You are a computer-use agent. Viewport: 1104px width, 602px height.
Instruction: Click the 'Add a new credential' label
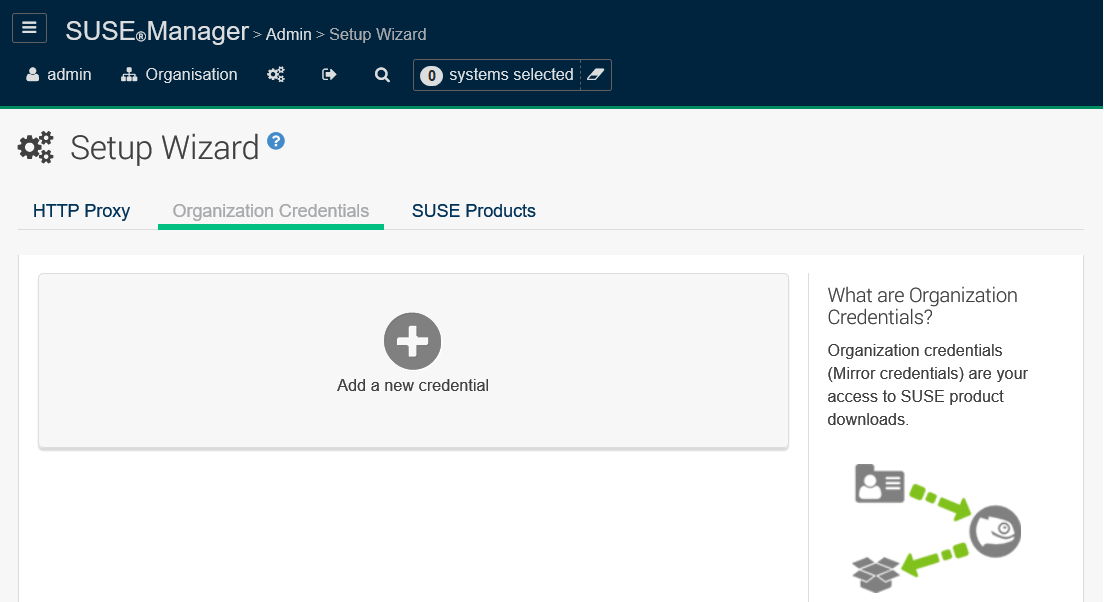(x=412, y=385)
